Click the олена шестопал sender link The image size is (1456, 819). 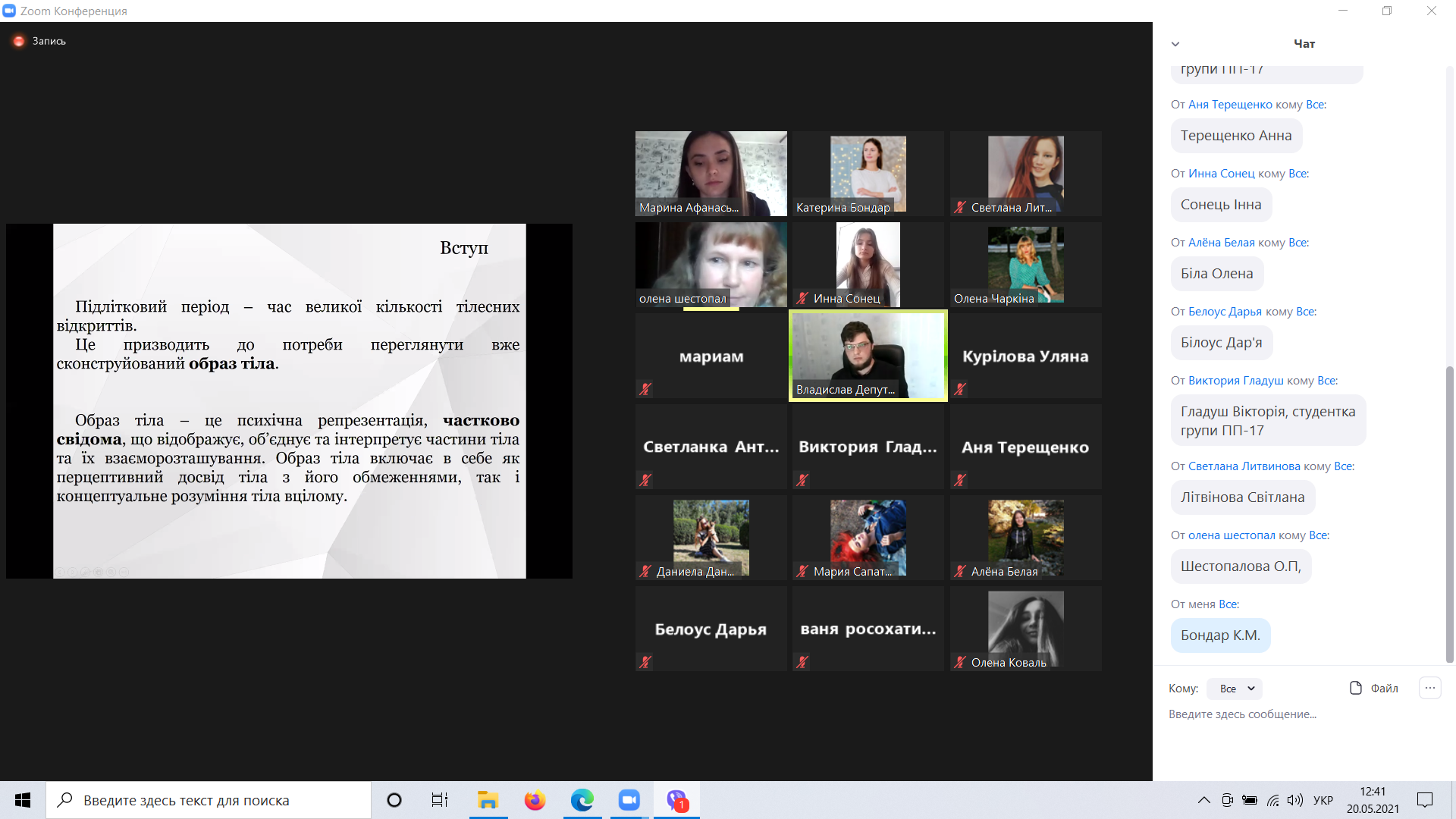coord(1232,535)
